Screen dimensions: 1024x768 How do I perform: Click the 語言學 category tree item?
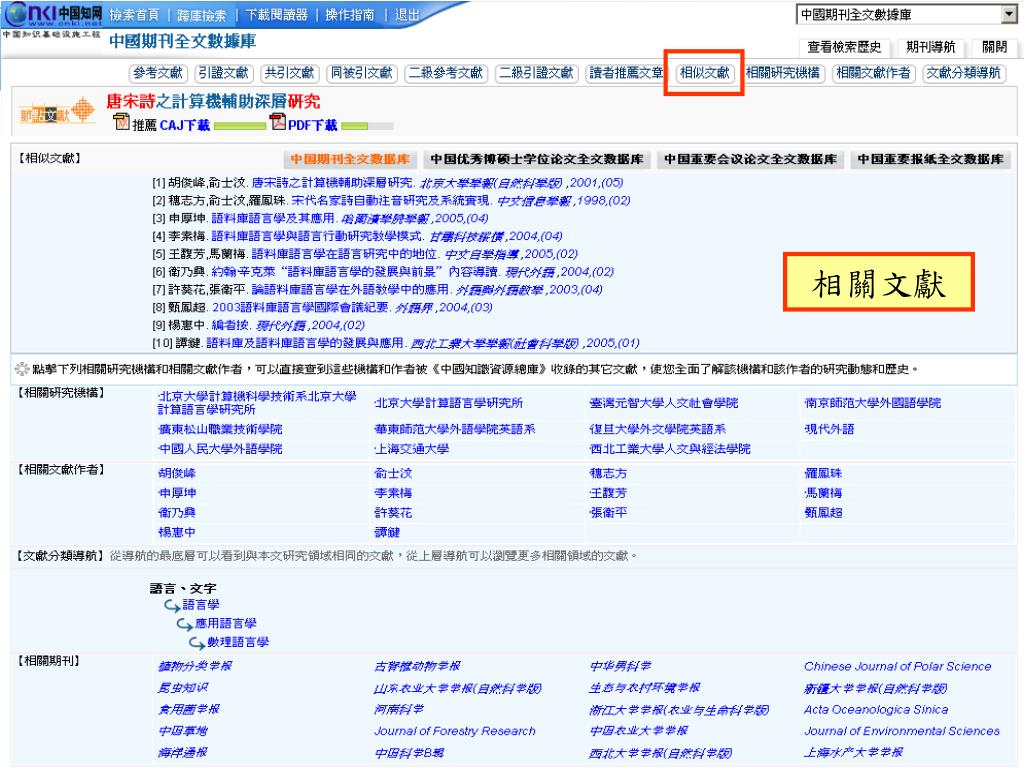click(x=200, y=605)
